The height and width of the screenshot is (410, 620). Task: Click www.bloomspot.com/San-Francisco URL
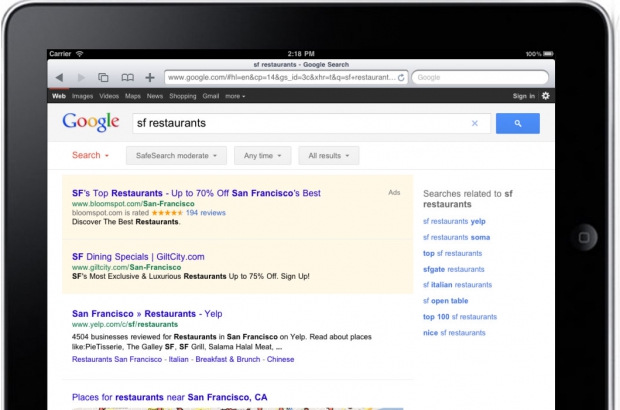(x=133, y=204)
